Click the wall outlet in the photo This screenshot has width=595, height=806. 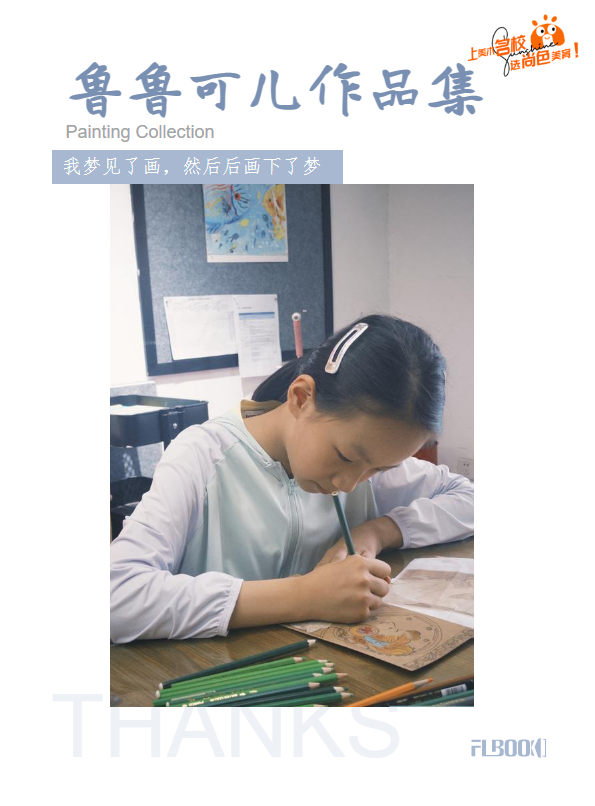(x=466, y=468)
